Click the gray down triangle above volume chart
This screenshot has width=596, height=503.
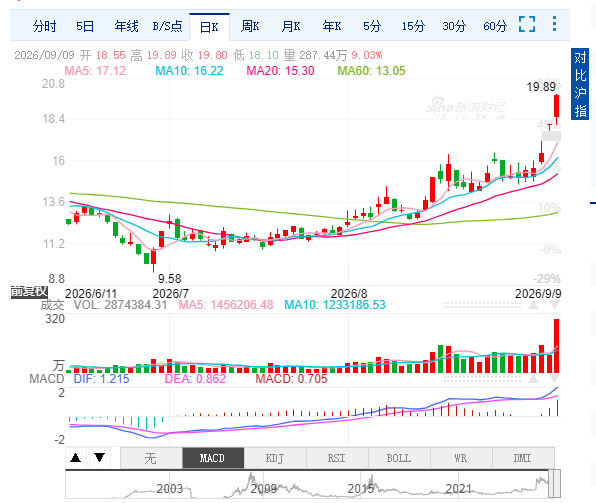[x=554, y=305]
